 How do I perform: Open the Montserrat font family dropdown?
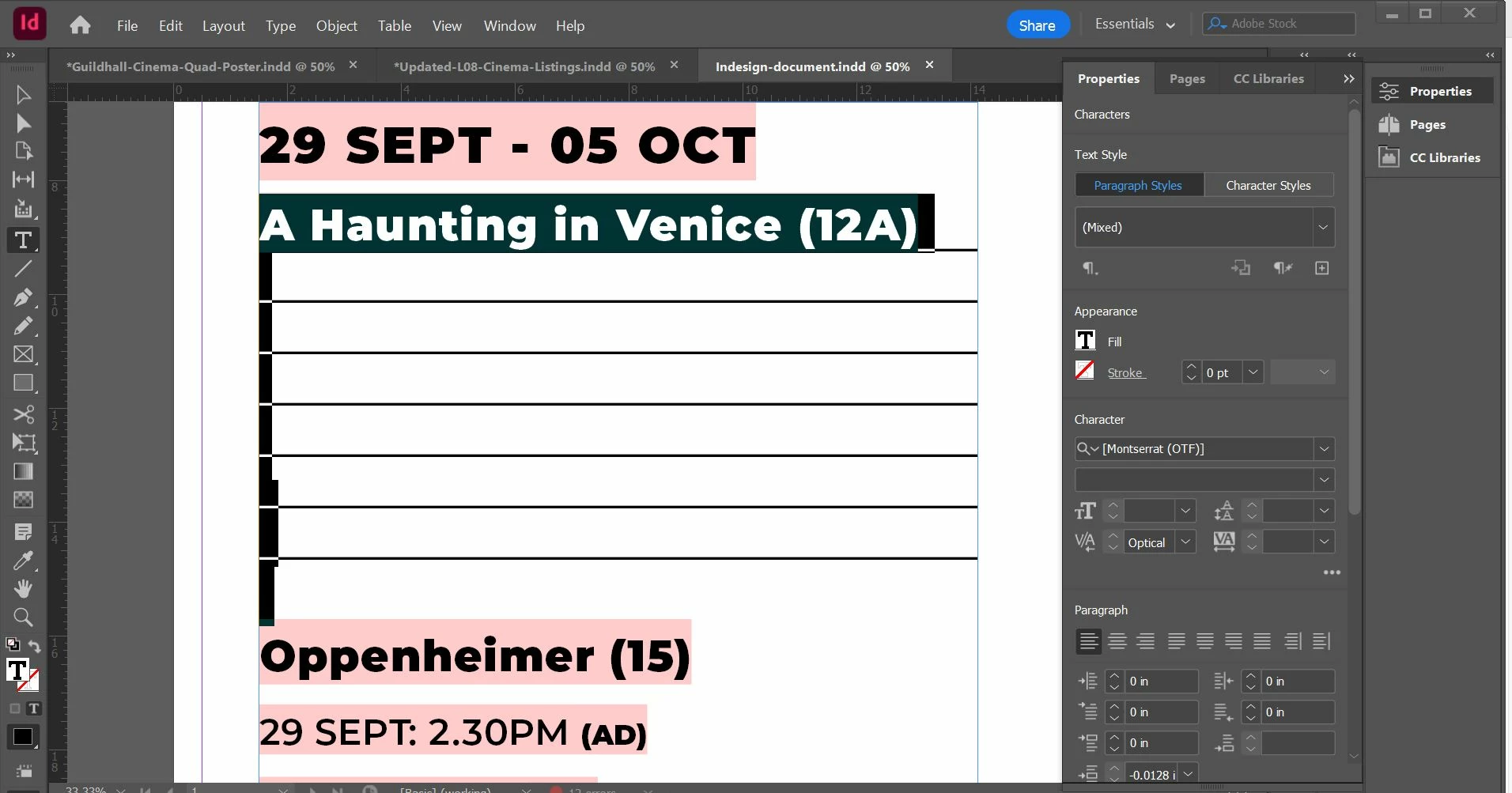[x=1324, y=449]
